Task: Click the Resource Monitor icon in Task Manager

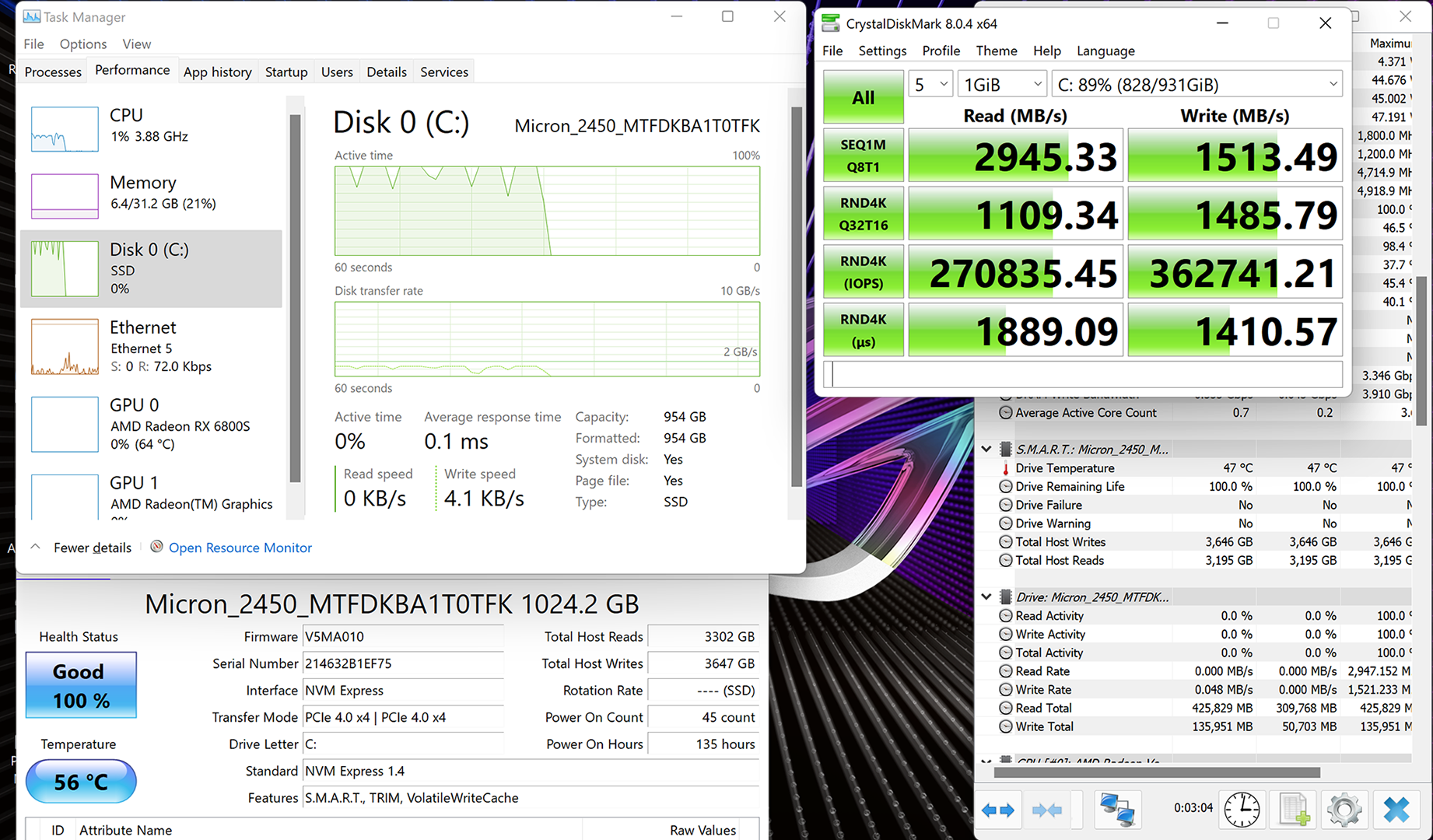Action: tap(156, 547)
